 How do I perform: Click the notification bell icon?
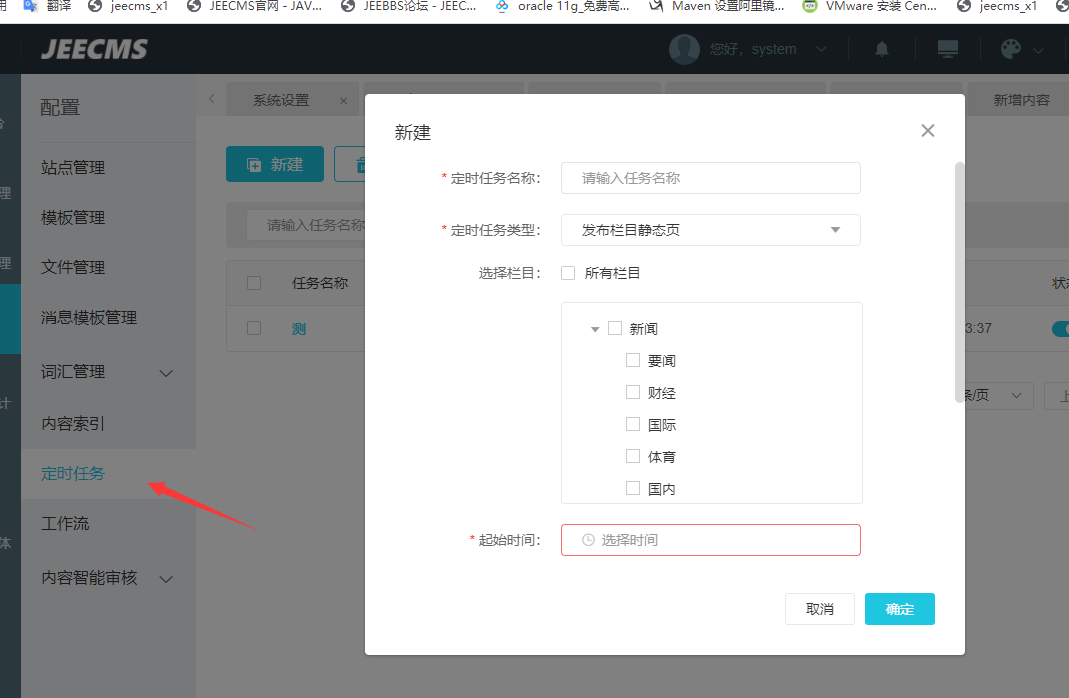[x=882, y=49]
